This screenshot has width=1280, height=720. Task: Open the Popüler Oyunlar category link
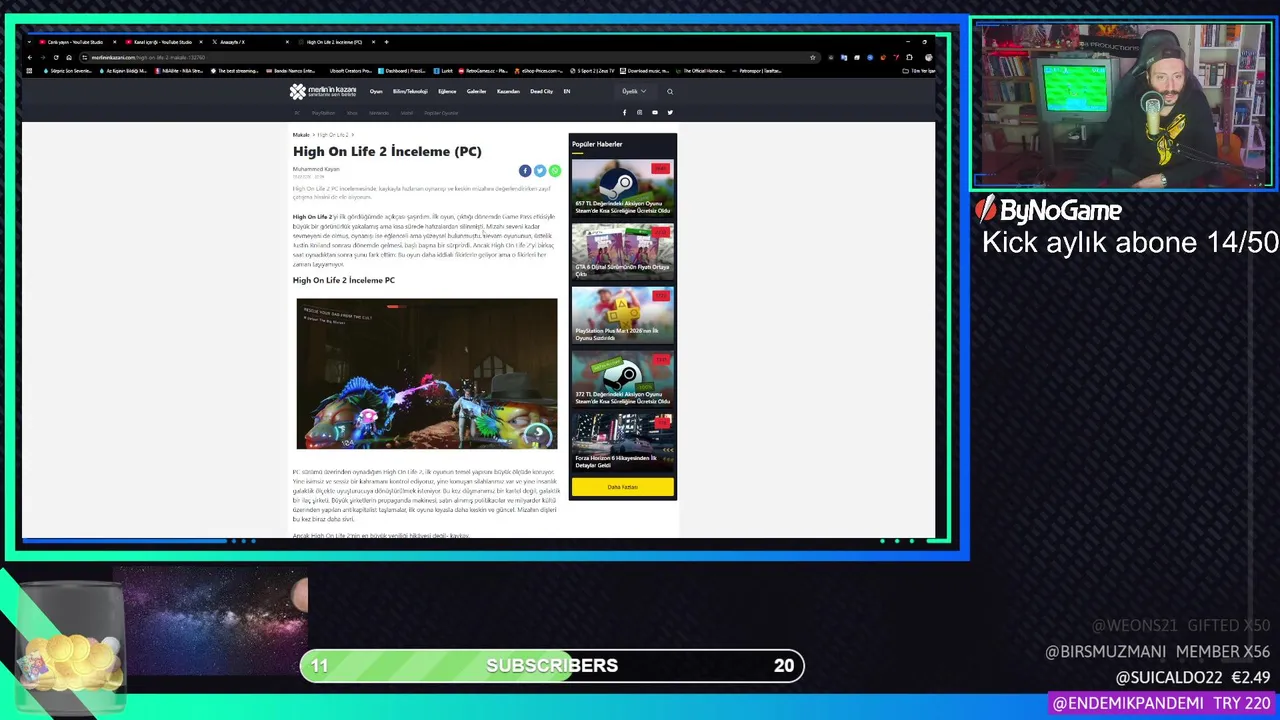pos(441,113)
